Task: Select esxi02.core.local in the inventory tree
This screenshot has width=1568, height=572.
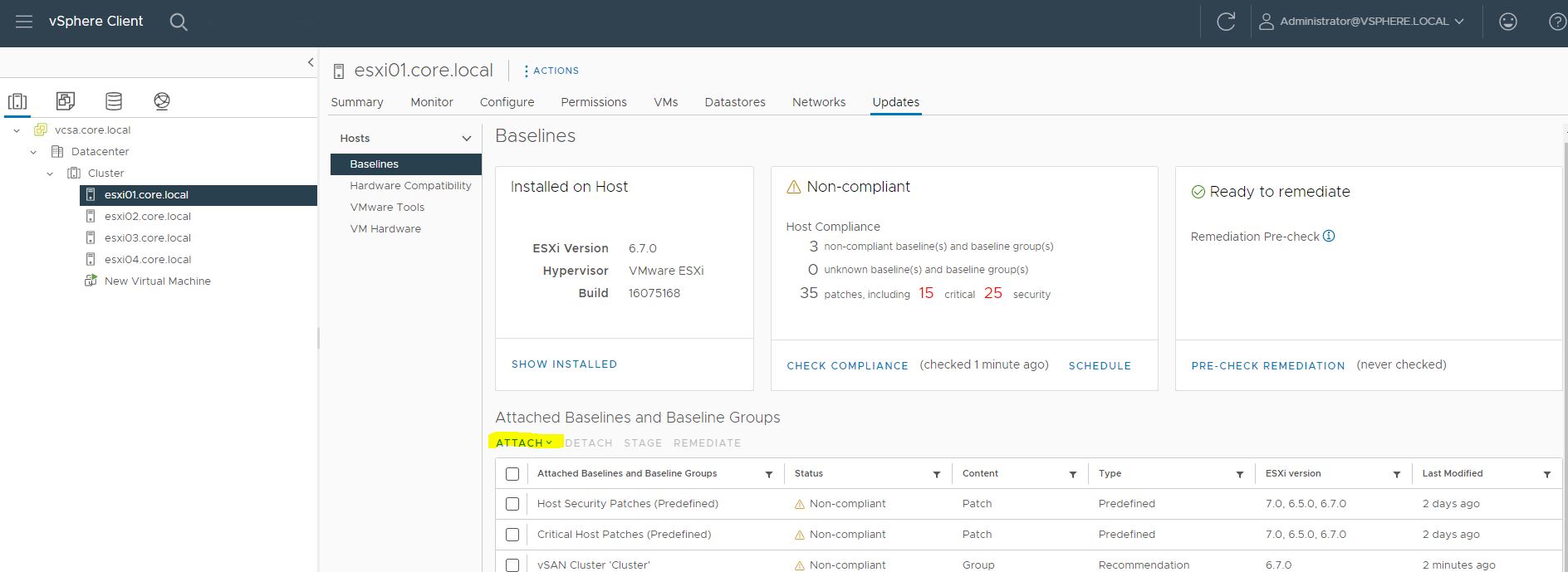Action: tap(148, 217)
